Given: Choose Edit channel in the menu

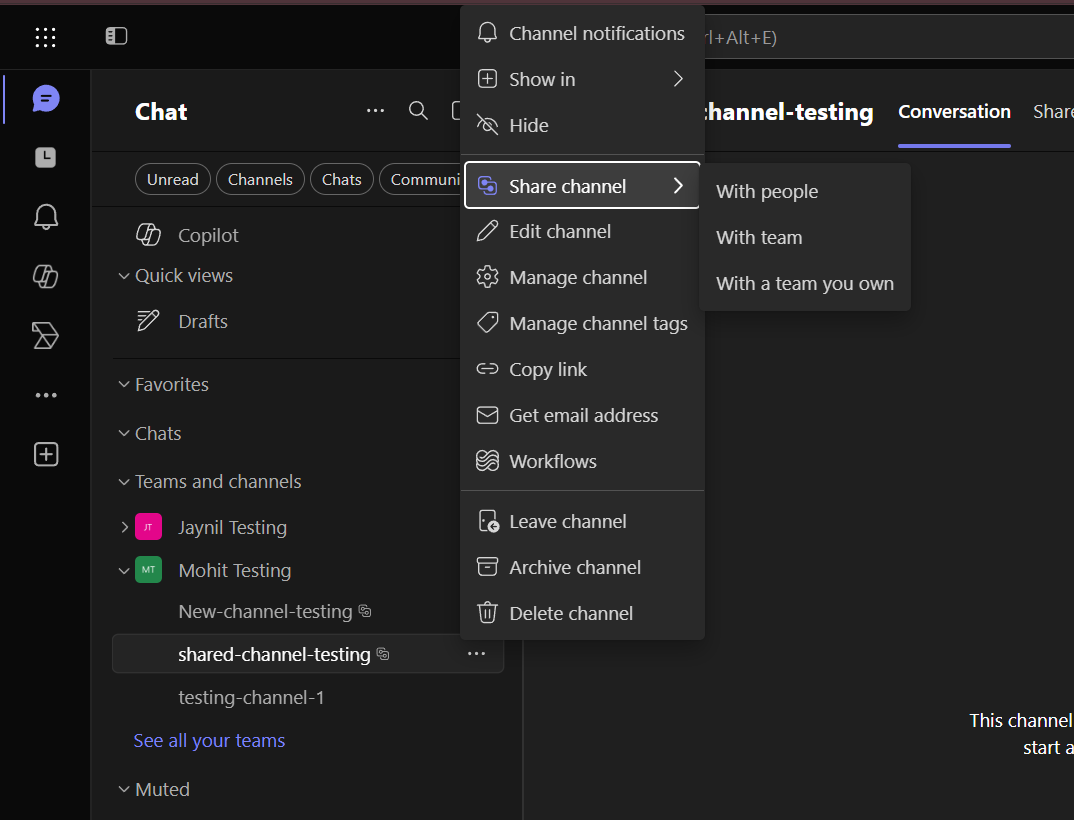Looking at the screenshot, I should pos(582,232).
